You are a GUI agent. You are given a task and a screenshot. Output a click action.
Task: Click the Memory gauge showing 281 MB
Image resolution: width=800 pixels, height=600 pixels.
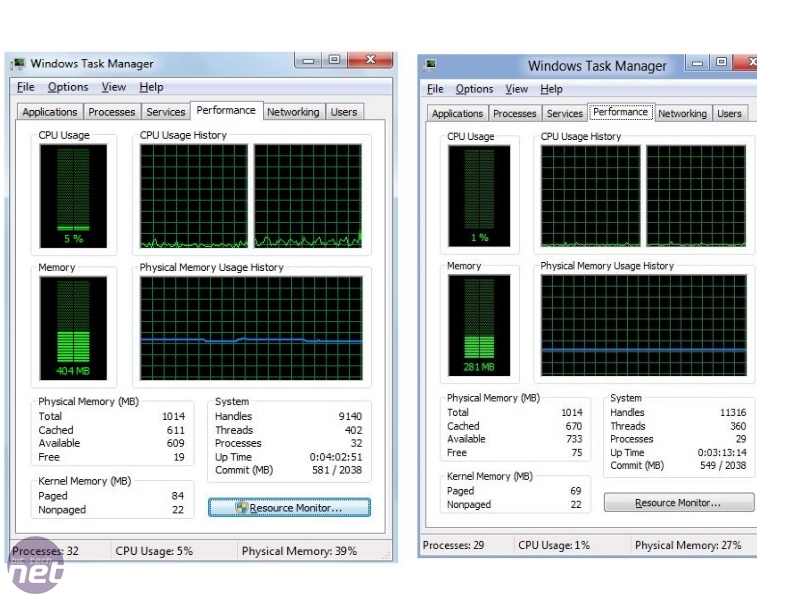(479, 326)
